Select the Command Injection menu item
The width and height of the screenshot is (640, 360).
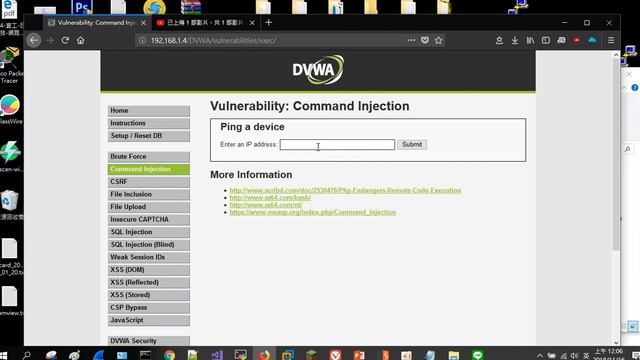(x=149, y=169)
